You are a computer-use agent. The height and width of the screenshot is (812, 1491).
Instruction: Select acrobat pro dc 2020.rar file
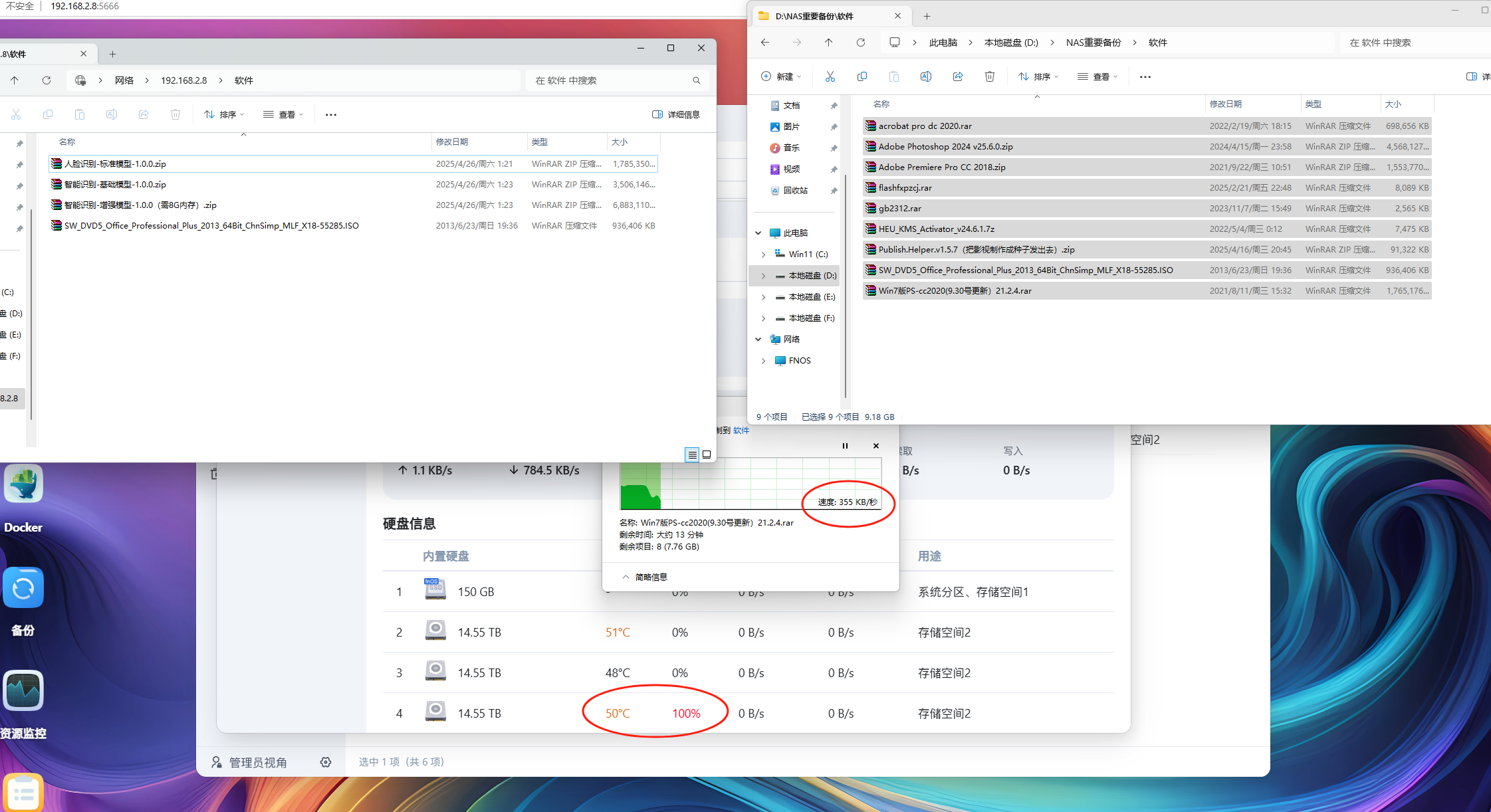1147,126
